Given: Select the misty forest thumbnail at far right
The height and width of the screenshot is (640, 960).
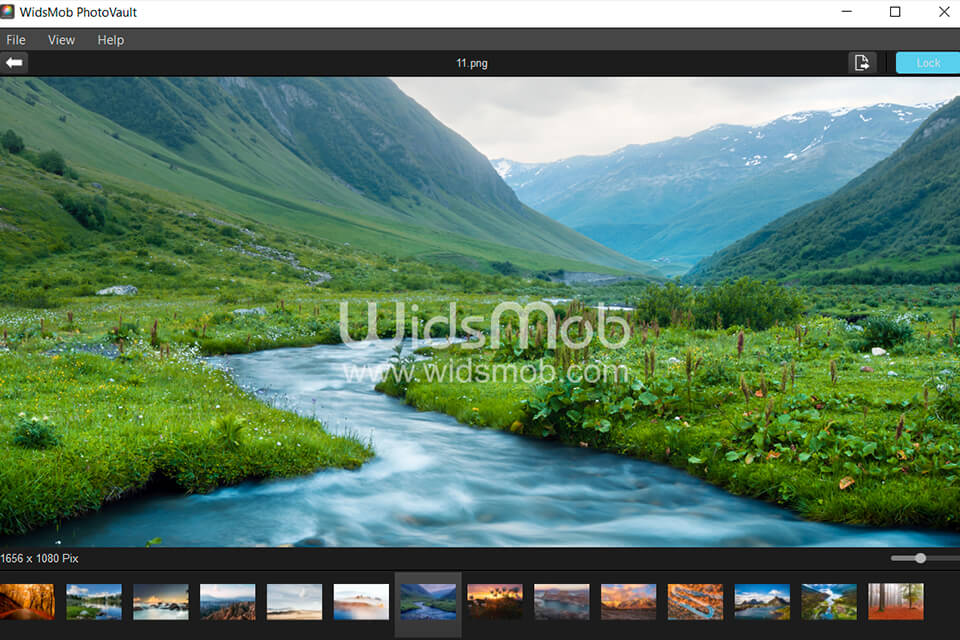Looking at the screenshot, I should (895, 601).
